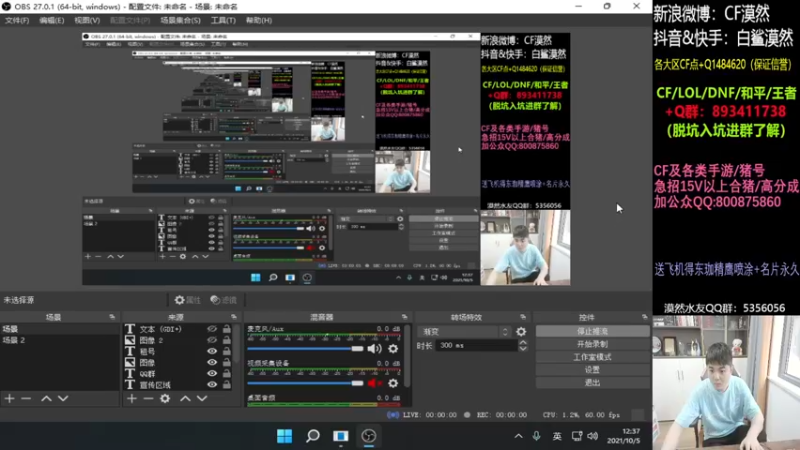The image size is (800, 450).
Task: Select the OBS Studio taskbar icon
Action: 368,436
